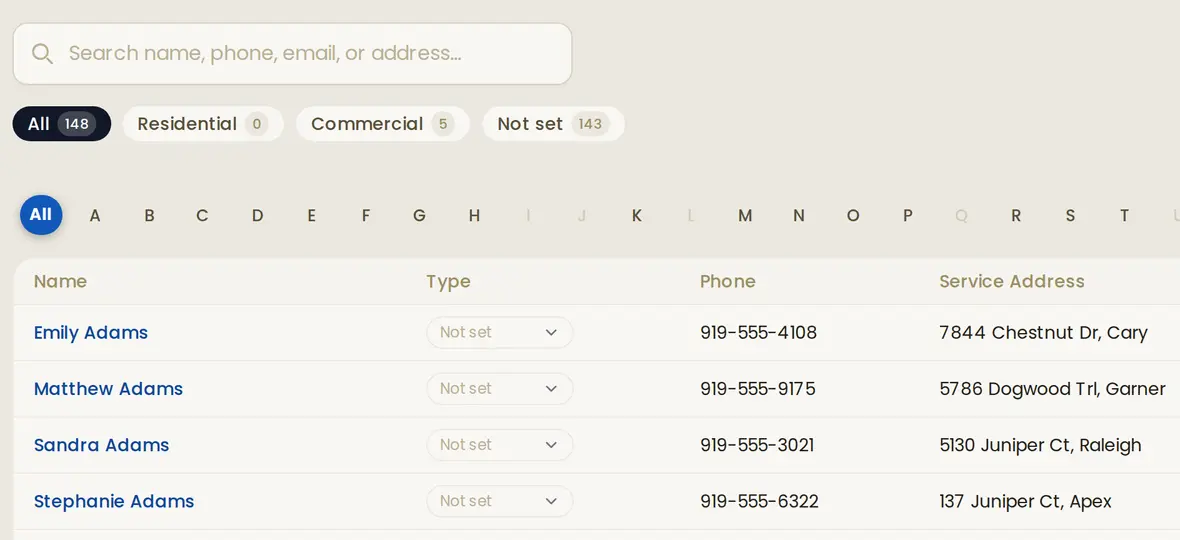Screen dimensions: 1180x540
Task: Jump to names starting with T
Action: pyautogui.click(x=1124, y=216)
